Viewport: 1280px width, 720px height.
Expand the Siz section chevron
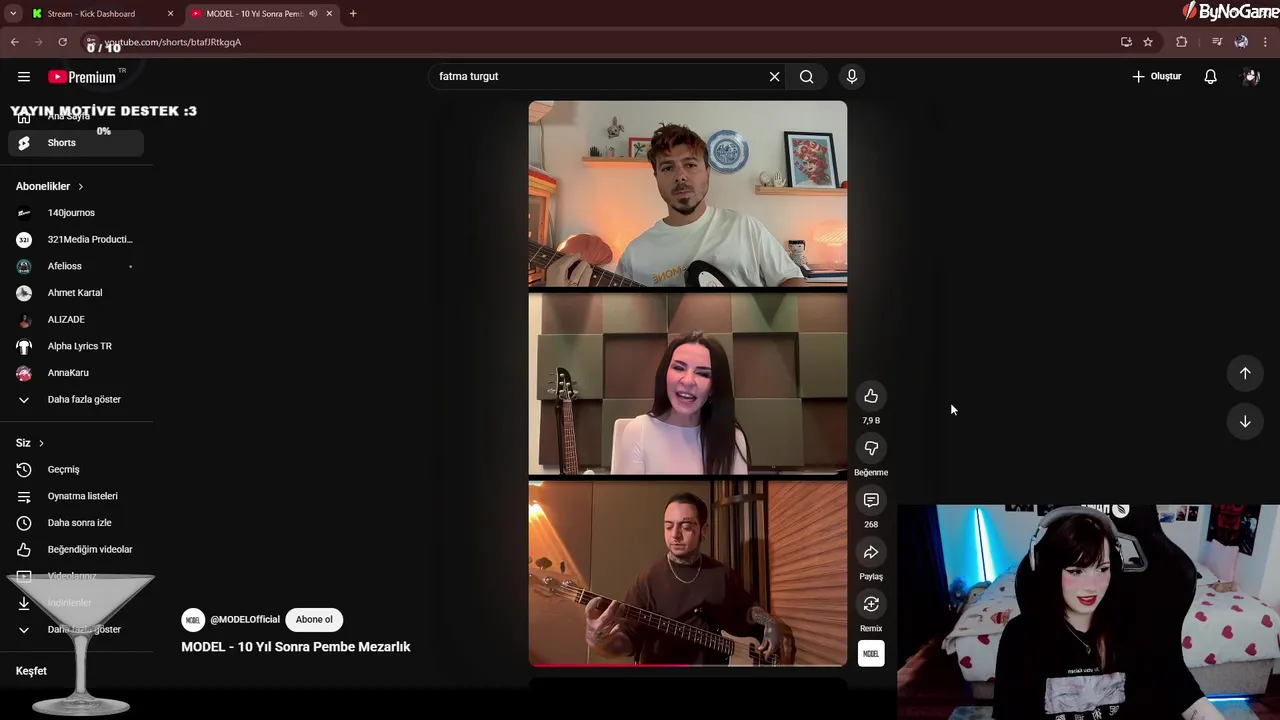coord(41,443)
